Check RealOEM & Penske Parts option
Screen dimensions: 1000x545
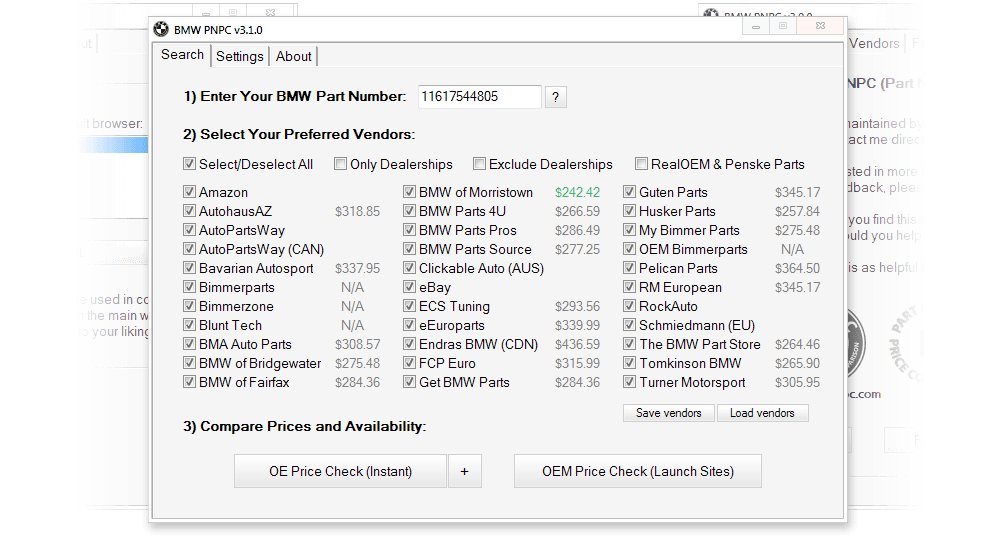[x=641, y=164]
